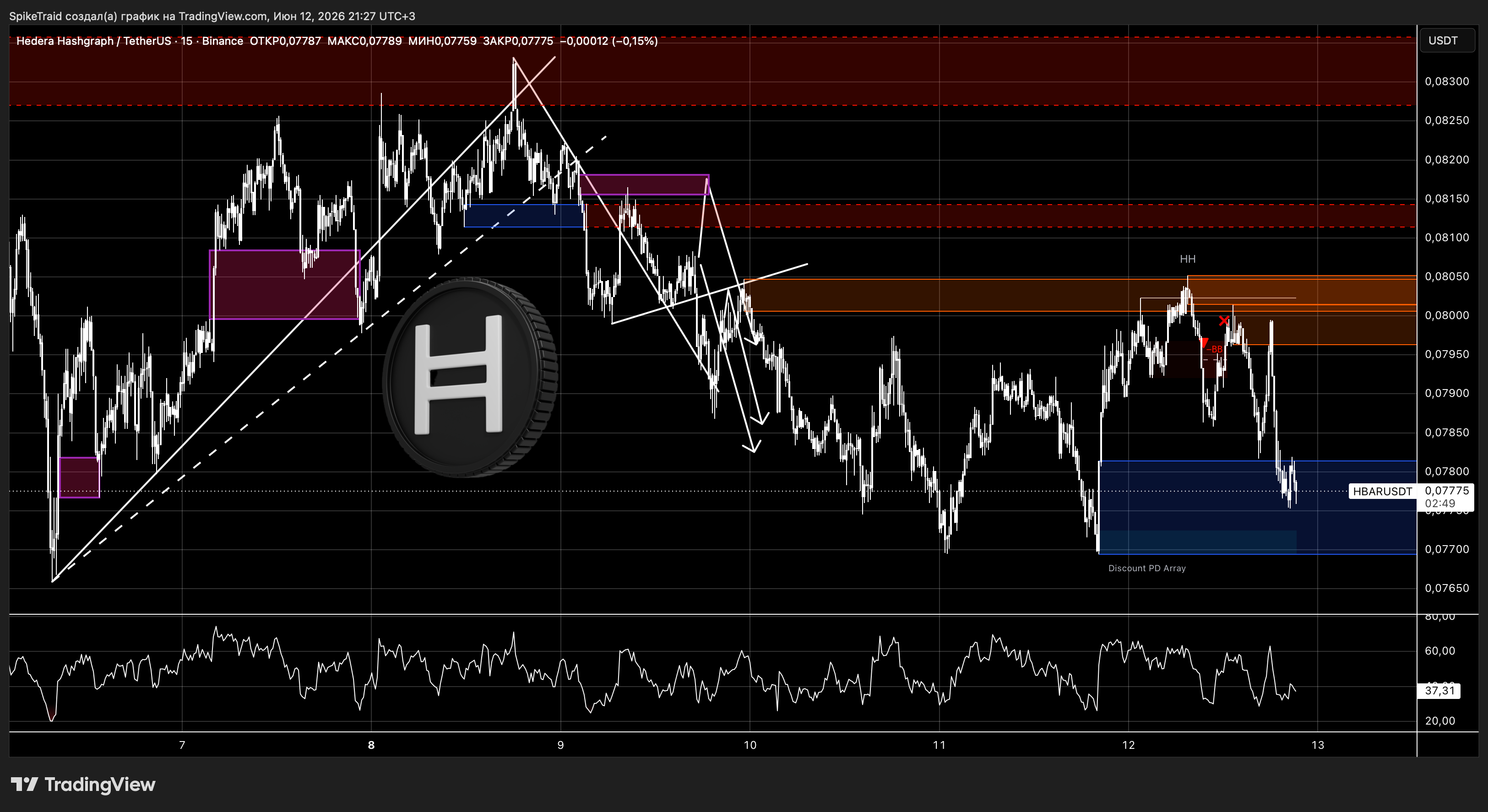Click date label 7 on time axis
Image resolution: width=1488 pixels, height=812 pixels.
182,745
